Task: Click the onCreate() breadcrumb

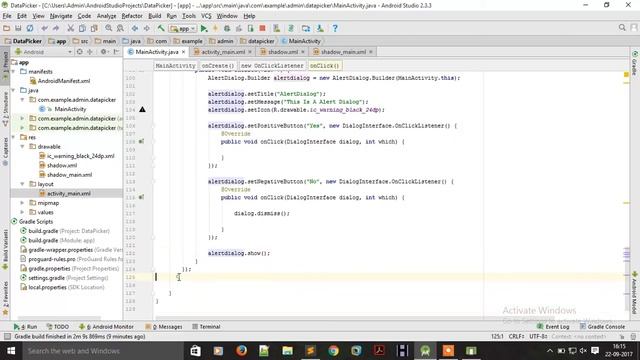Action: pos(218,66)
